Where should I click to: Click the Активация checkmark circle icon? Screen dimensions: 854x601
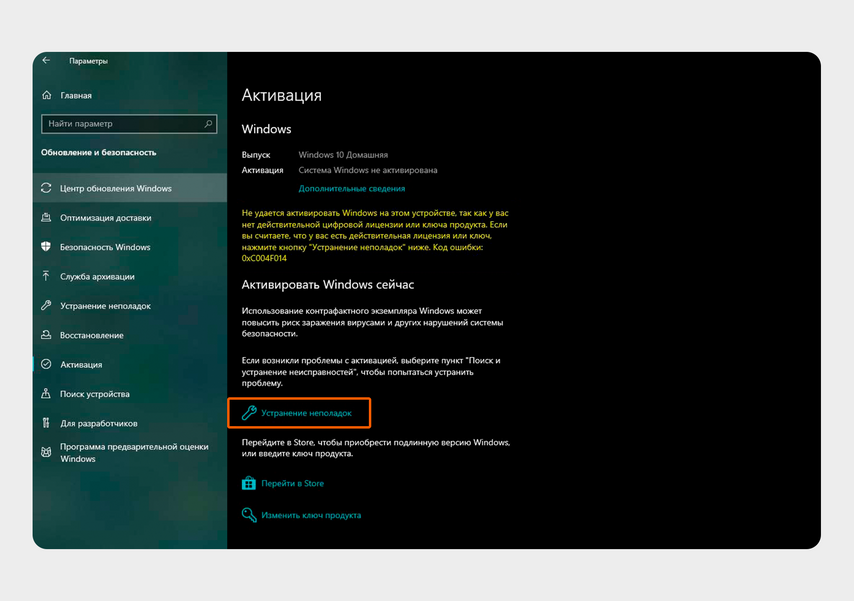coord(46,365)
